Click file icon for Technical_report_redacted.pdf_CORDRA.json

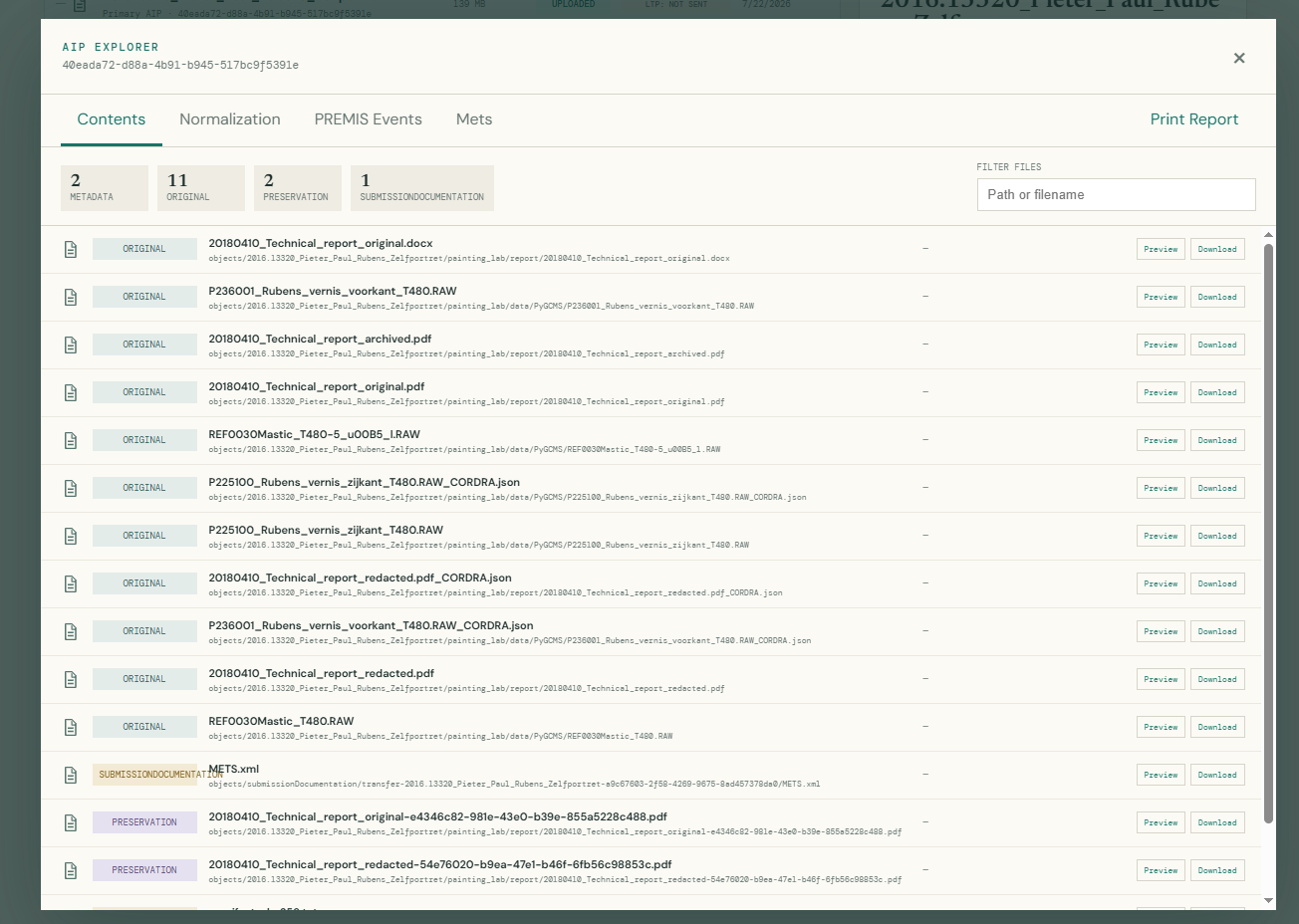71,583
